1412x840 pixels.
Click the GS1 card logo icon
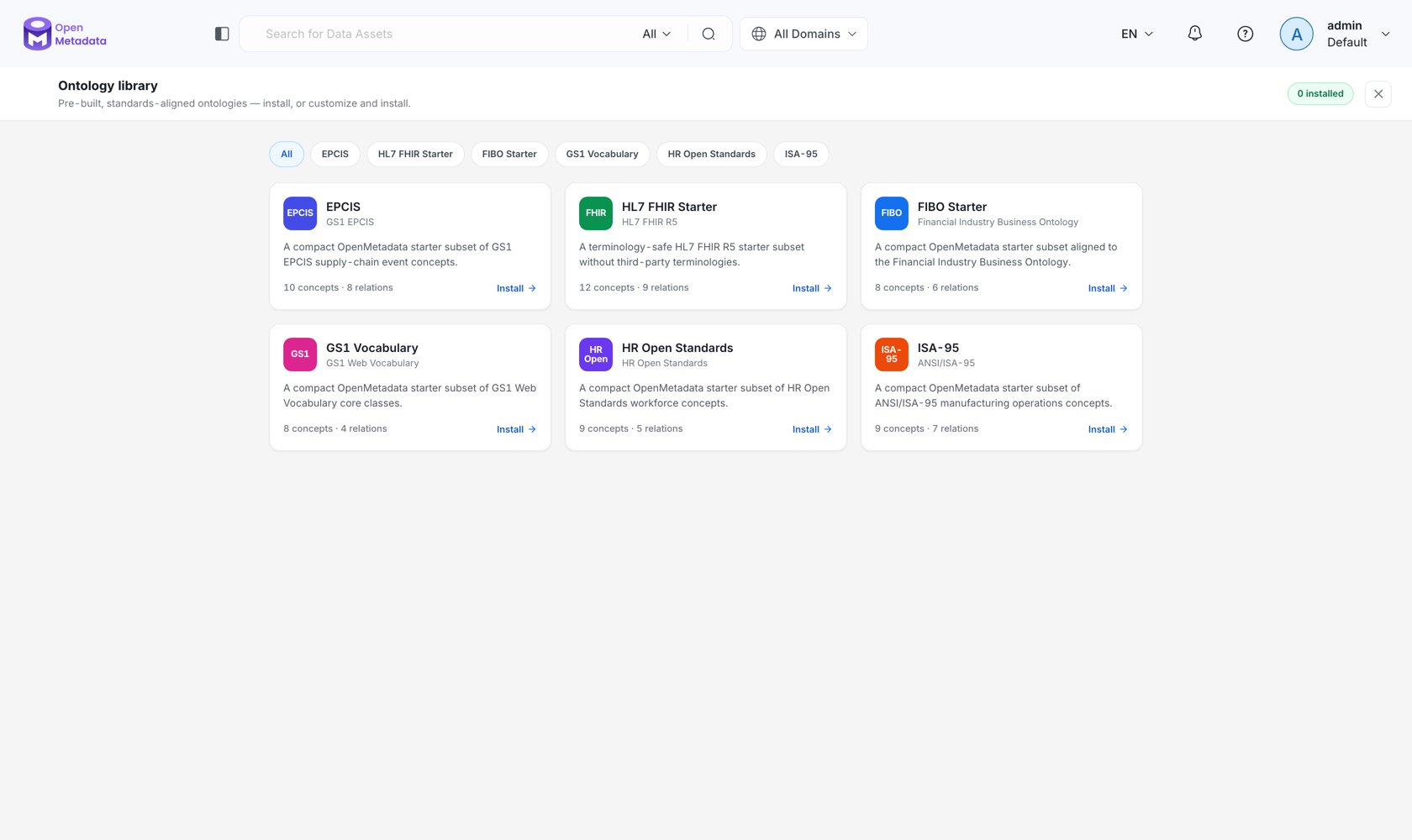pos(300,354)
